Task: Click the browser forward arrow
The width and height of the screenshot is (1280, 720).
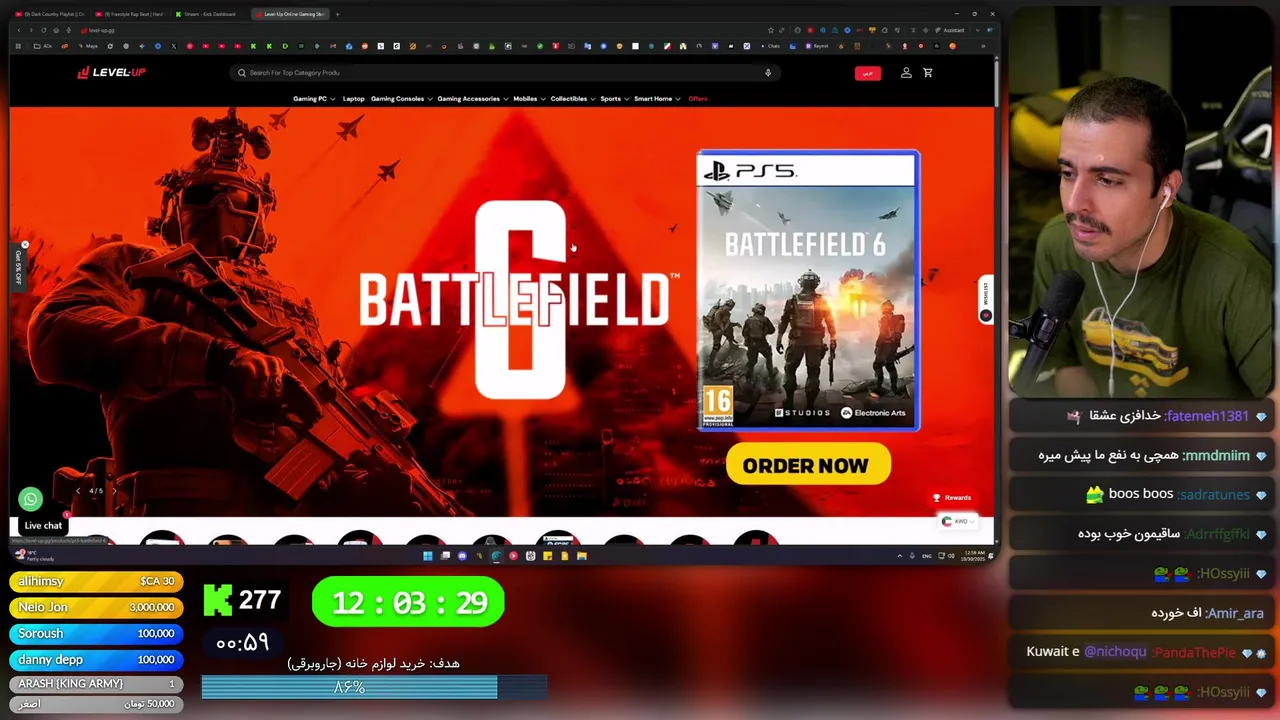Action: [x=31, y=30]
